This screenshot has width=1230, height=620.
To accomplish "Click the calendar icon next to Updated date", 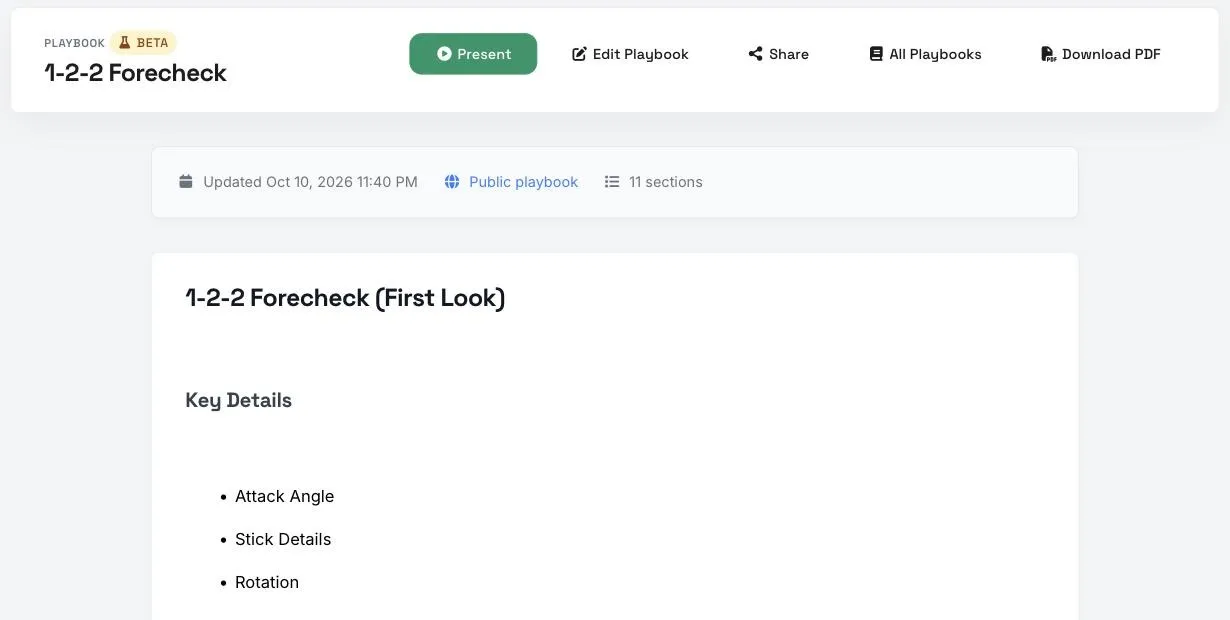I will 185,182.
